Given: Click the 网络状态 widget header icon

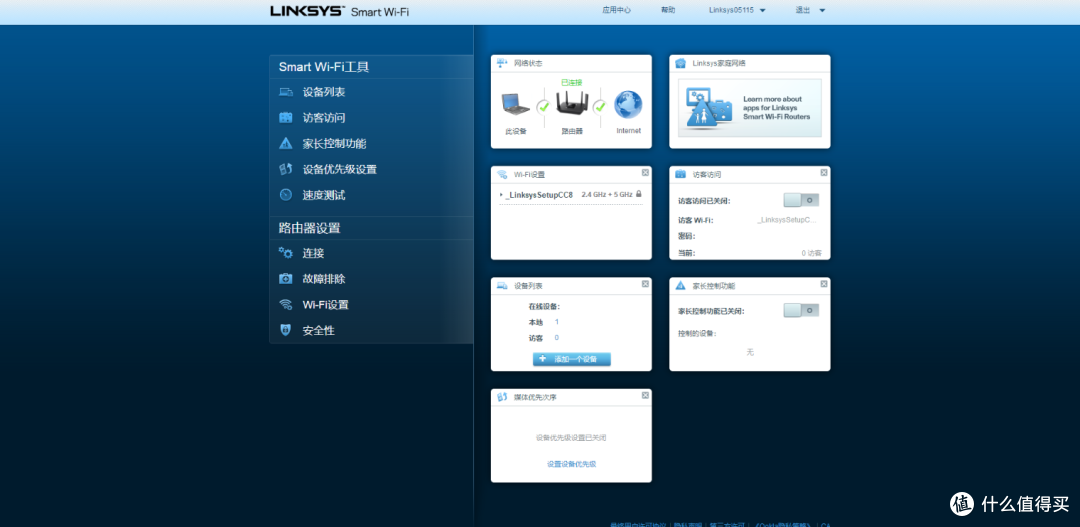Looking at the screenshot, I should (x=502, y=63).
